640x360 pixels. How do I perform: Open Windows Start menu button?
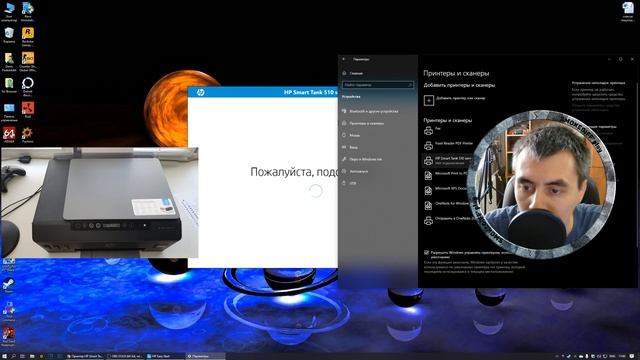(x=4, y=356)
